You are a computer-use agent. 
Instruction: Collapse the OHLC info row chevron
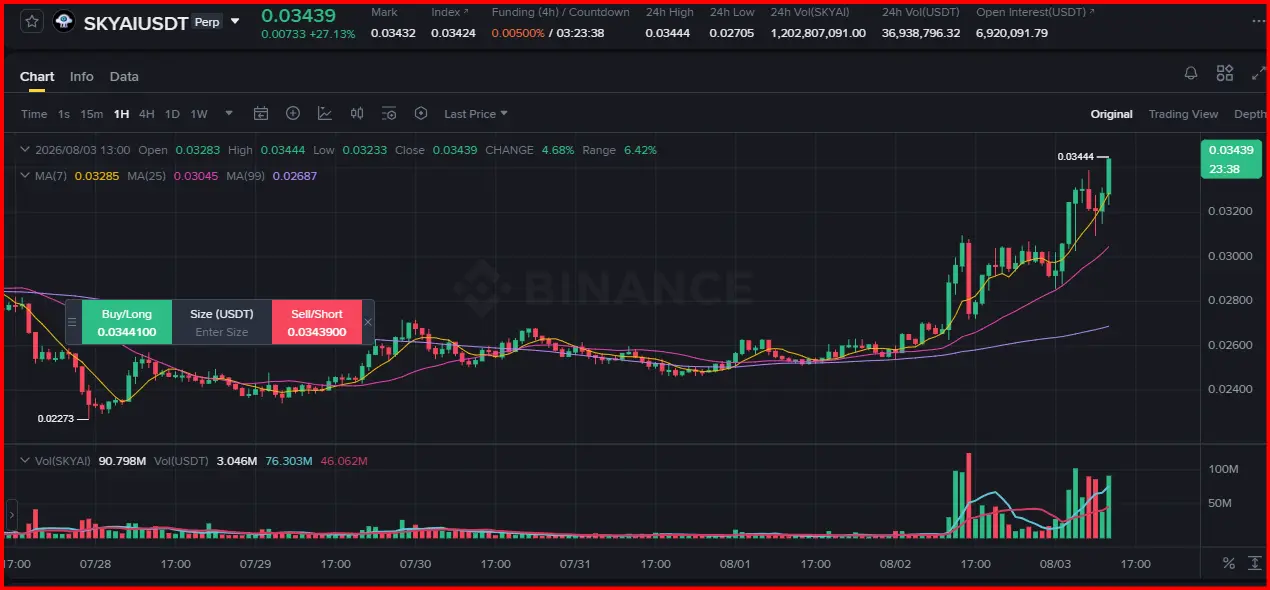(x=26, y=150)
